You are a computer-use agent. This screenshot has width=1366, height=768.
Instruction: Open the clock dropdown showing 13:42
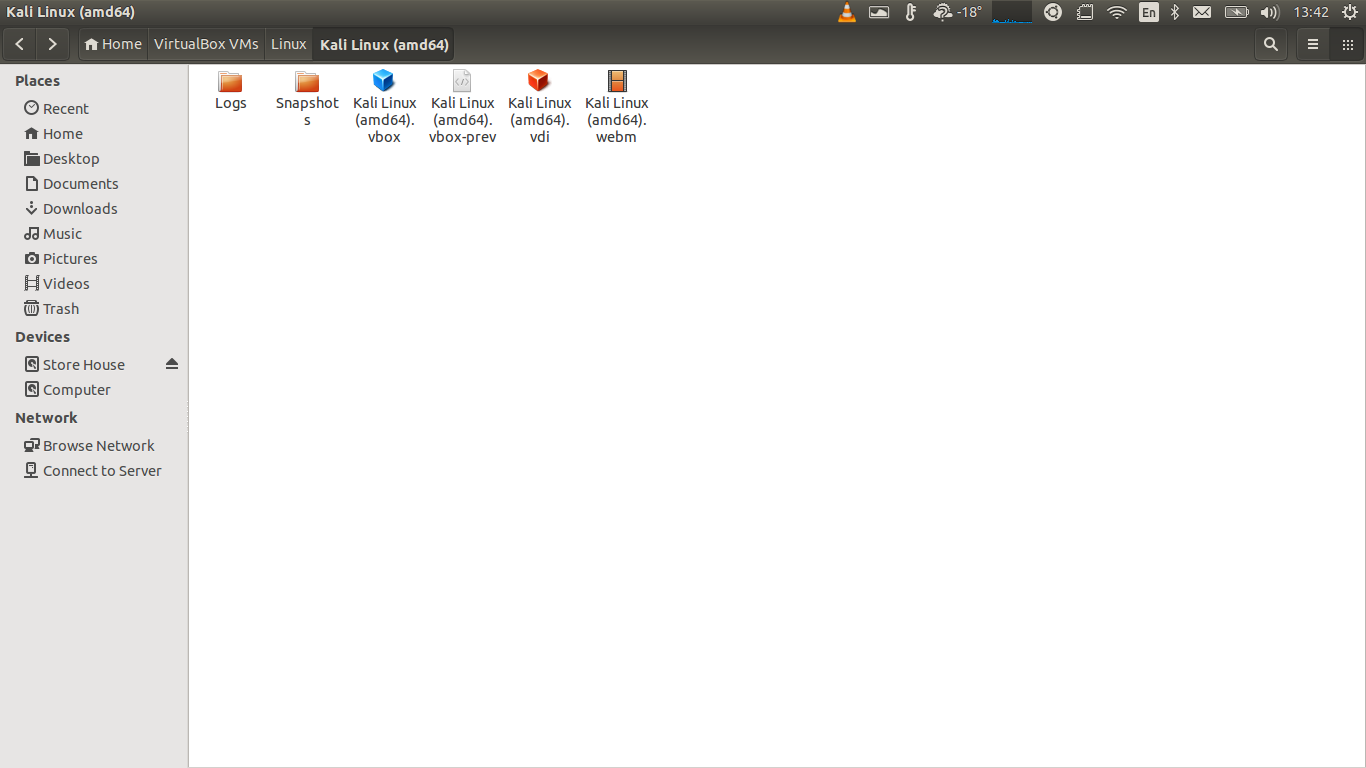point(1313,12)
